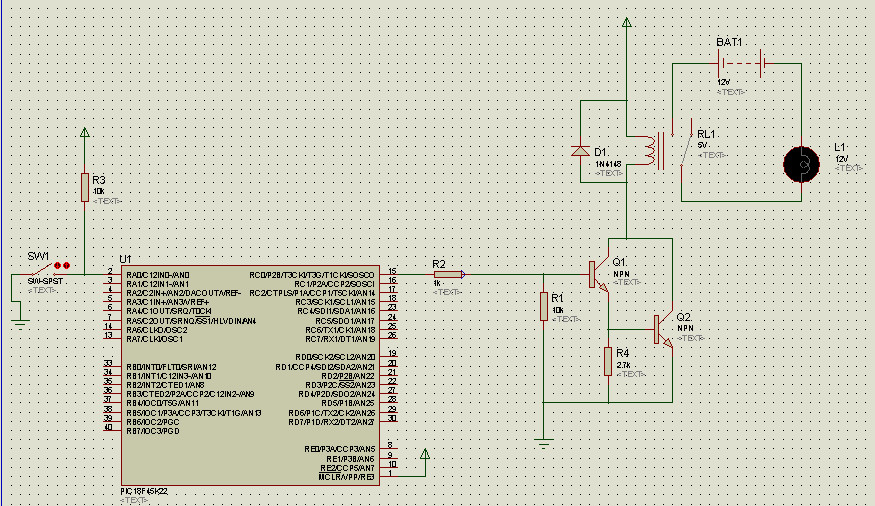The image size is (875, 506).
Task: Click the BAT1 reference label
Action: tap(729, 42)
